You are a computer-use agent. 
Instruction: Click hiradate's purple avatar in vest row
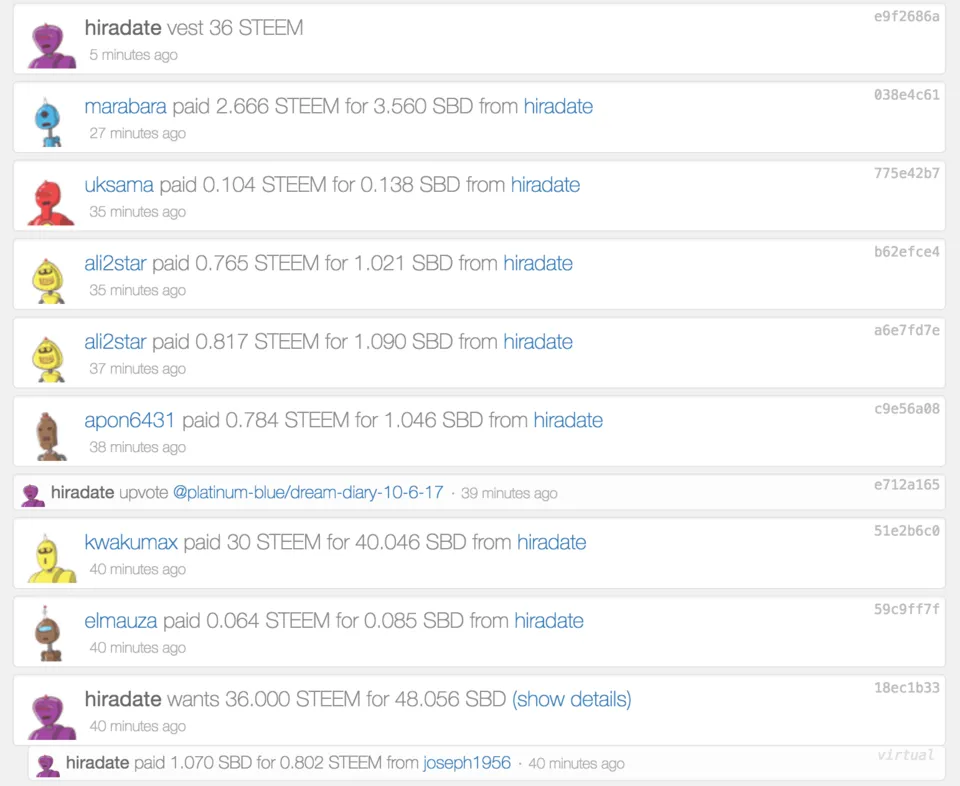coord(50,42)
